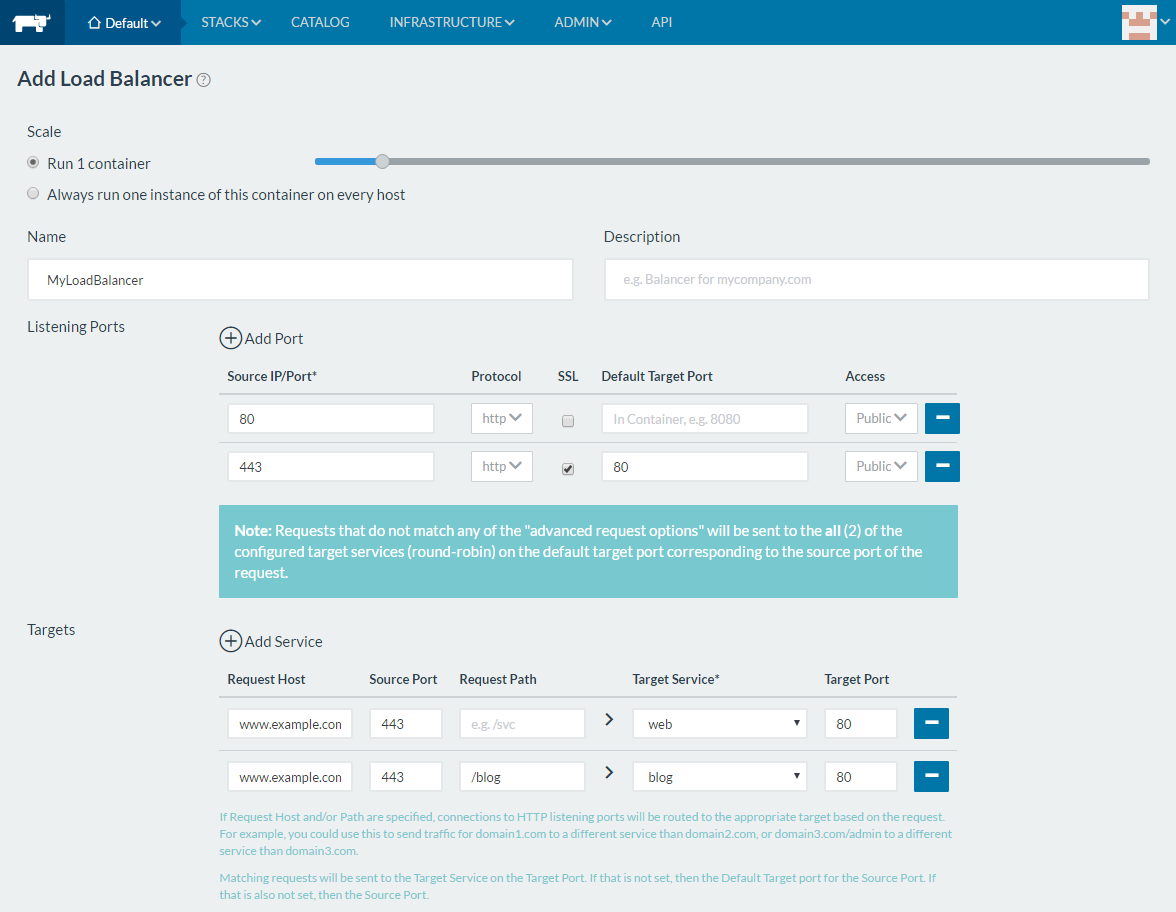The width and height of the screenshot is (1176, 912).
Task: Select the Run 1 container radio option
Action: click(x=34, y=163)
